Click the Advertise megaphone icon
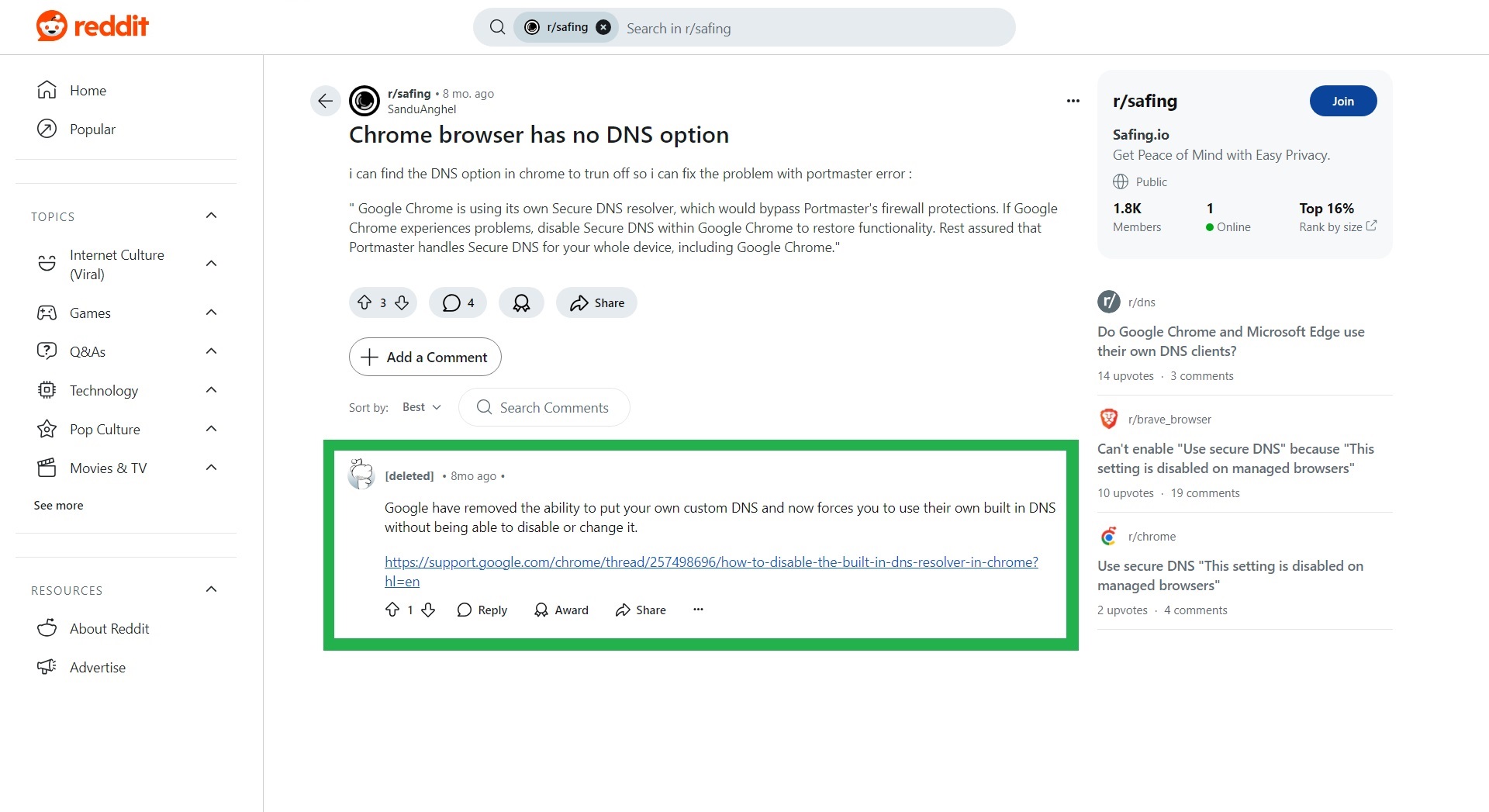 tap(47, 667)
